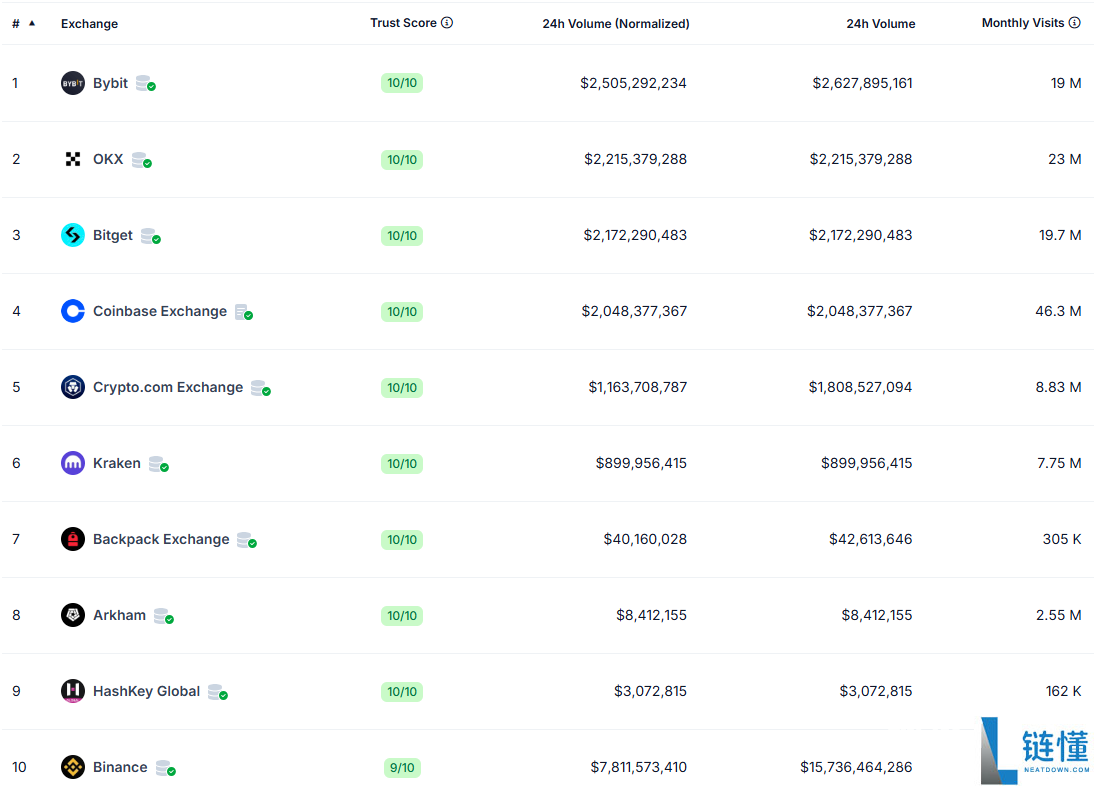
Task: Click OKX's 10/10 trust score badge
Action: tap(402, 160)
